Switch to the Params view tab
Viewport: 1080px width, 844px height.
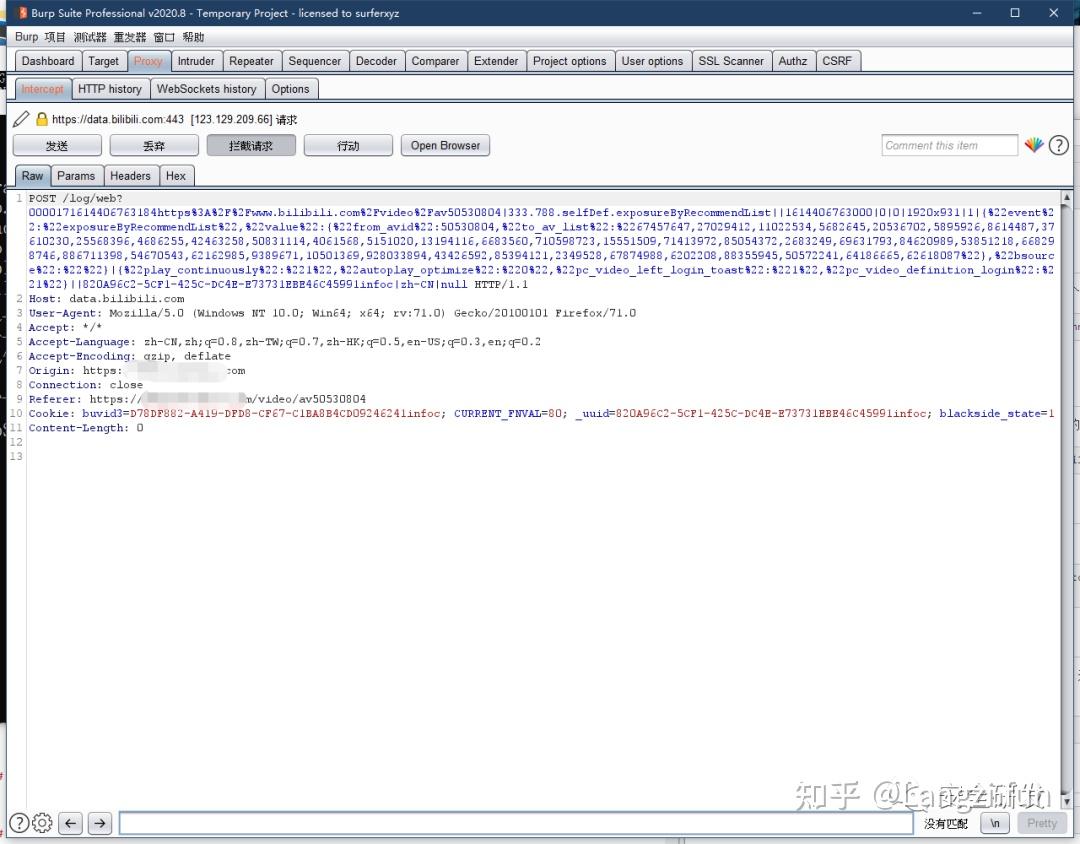tap(76, 176)
